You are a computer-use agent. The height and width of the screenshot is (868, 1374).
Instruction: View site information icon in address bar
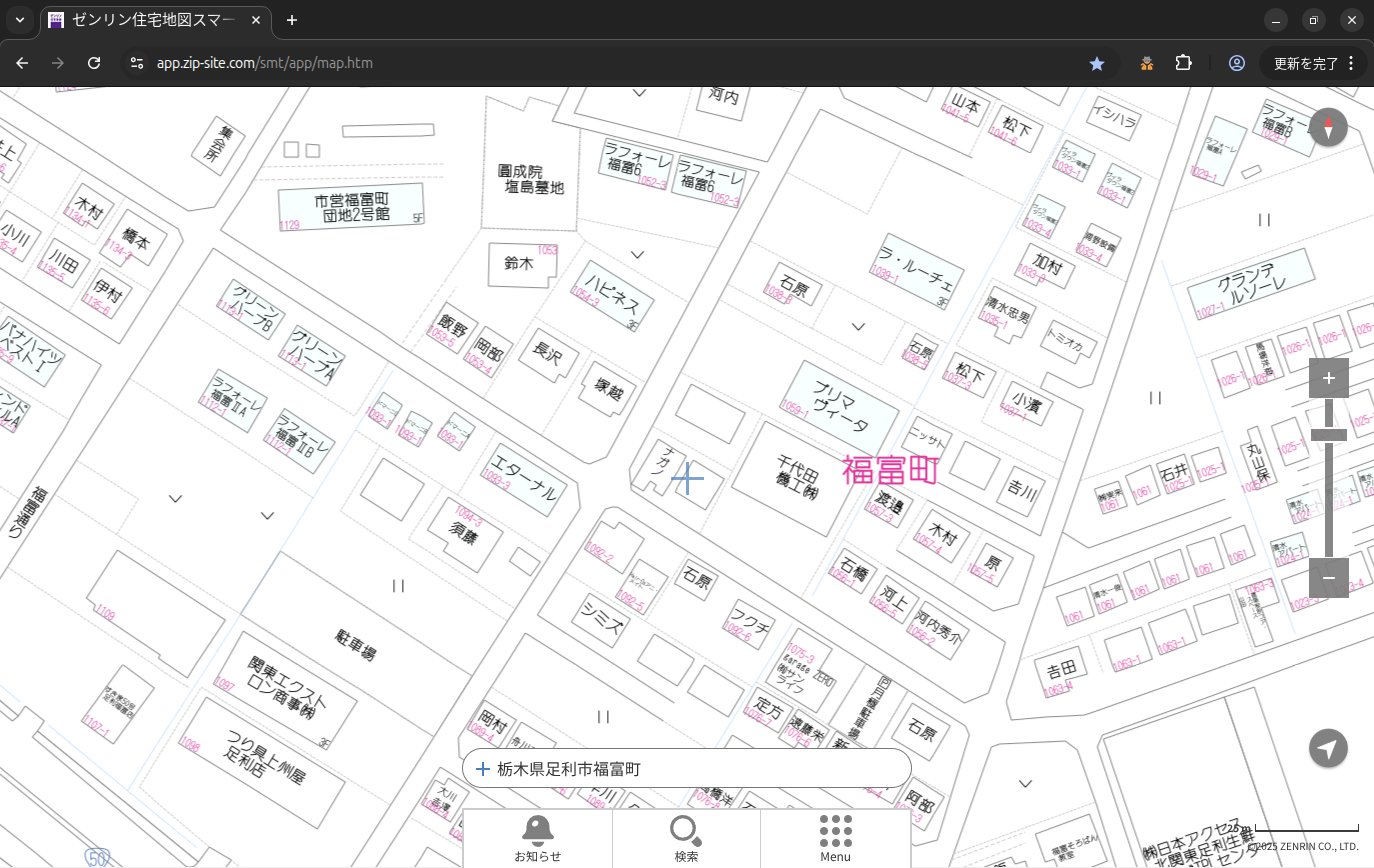click(137, 63)
